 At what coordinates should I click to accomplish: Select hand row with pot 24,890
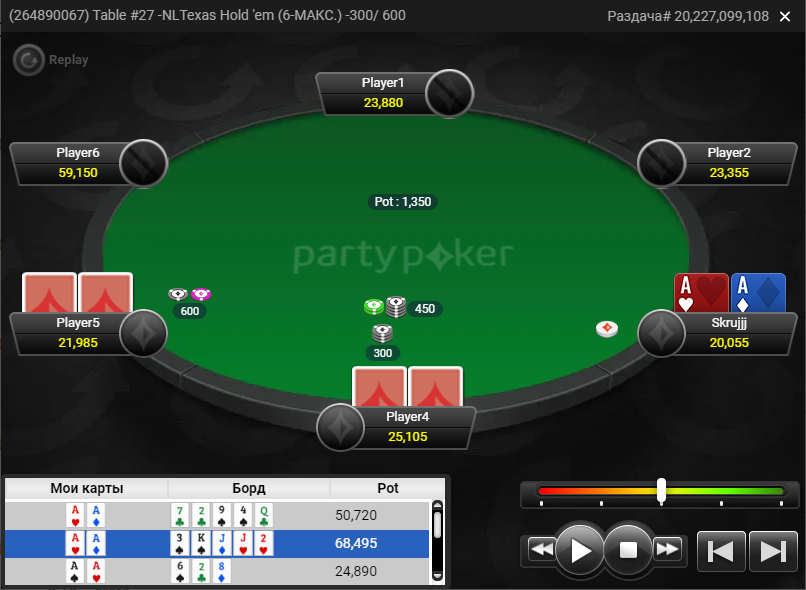(x=217, y=571)
